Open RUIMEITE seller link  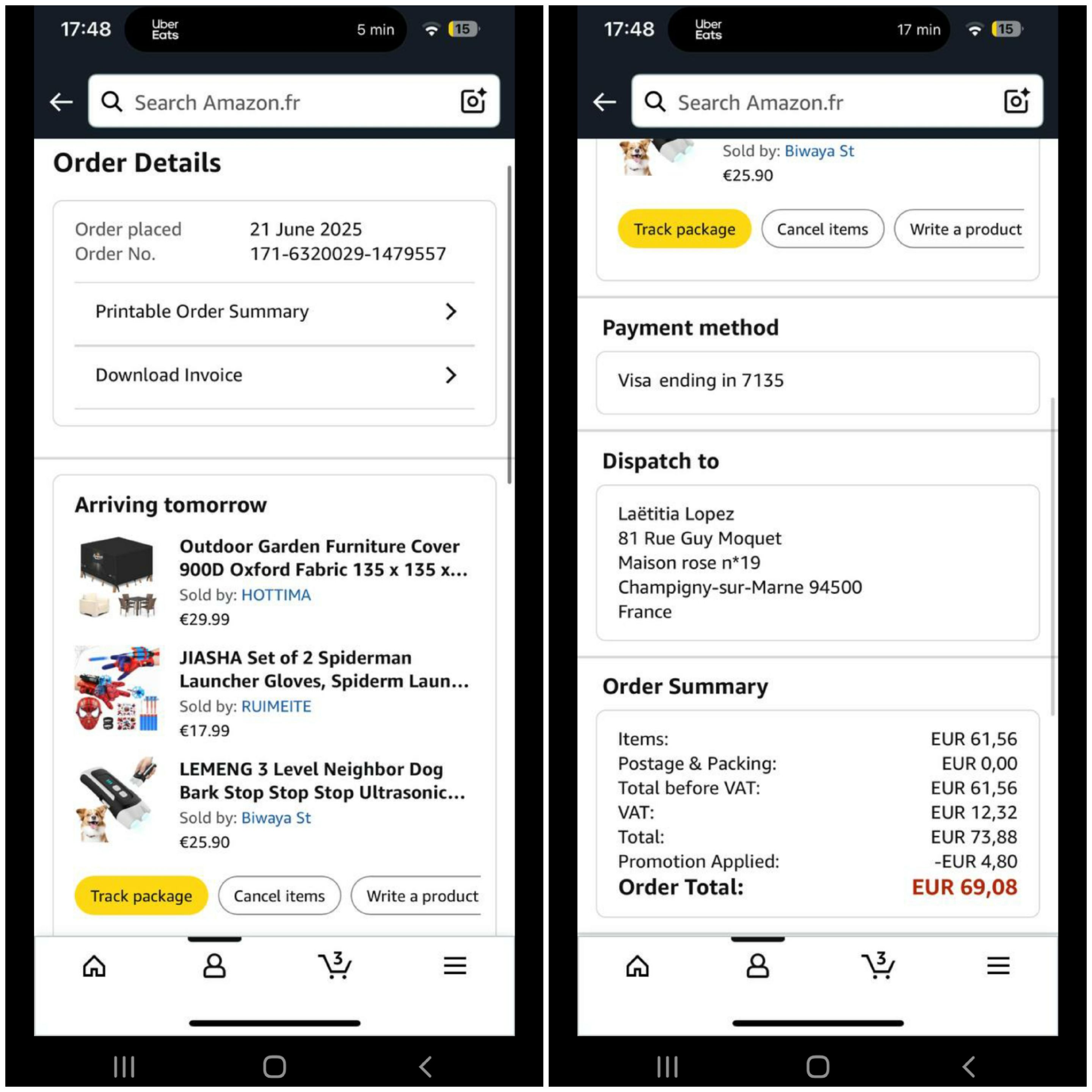pos(276,706)
